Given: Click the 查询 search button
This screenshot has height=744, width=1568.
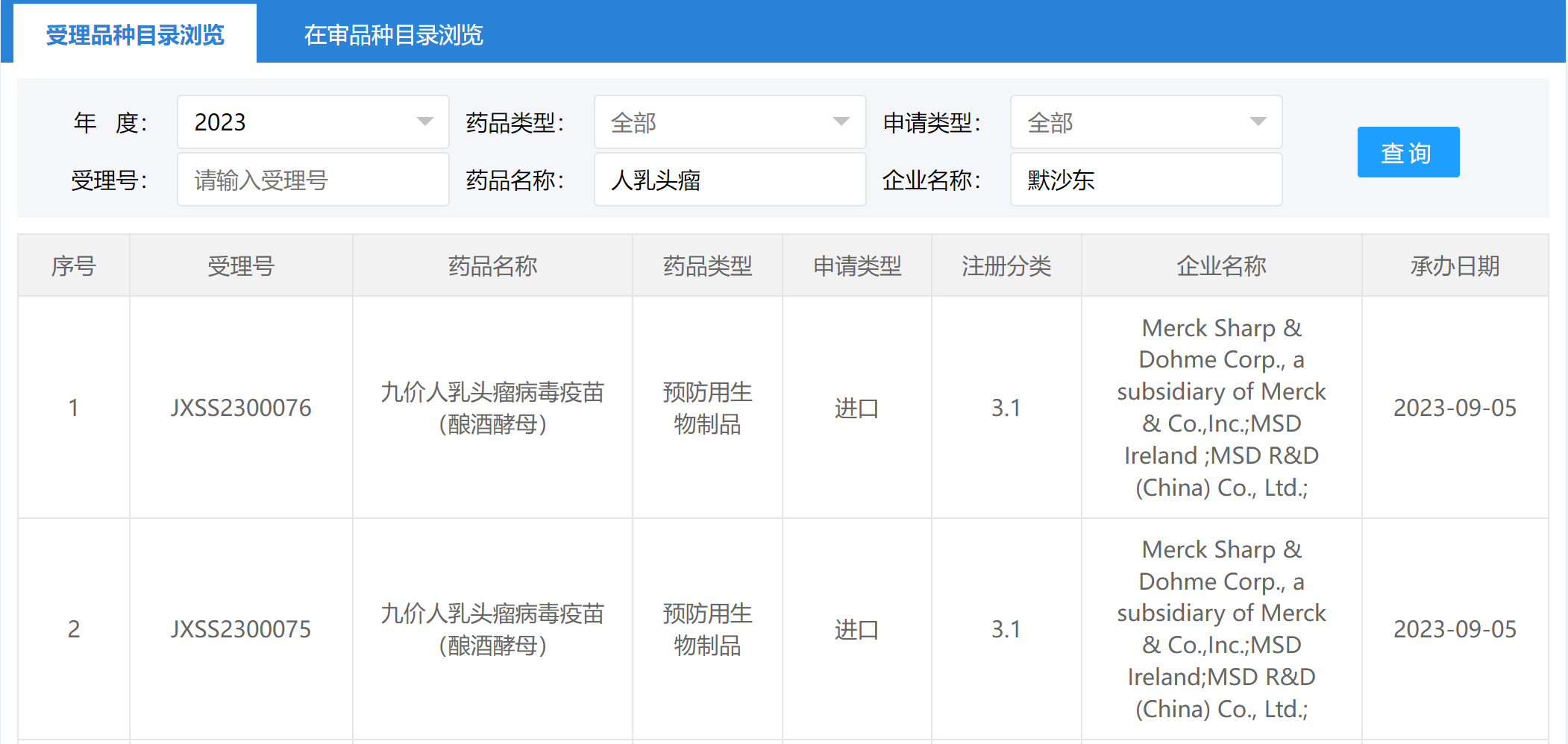Looking at the screenshot, I should pos(1408,152).
